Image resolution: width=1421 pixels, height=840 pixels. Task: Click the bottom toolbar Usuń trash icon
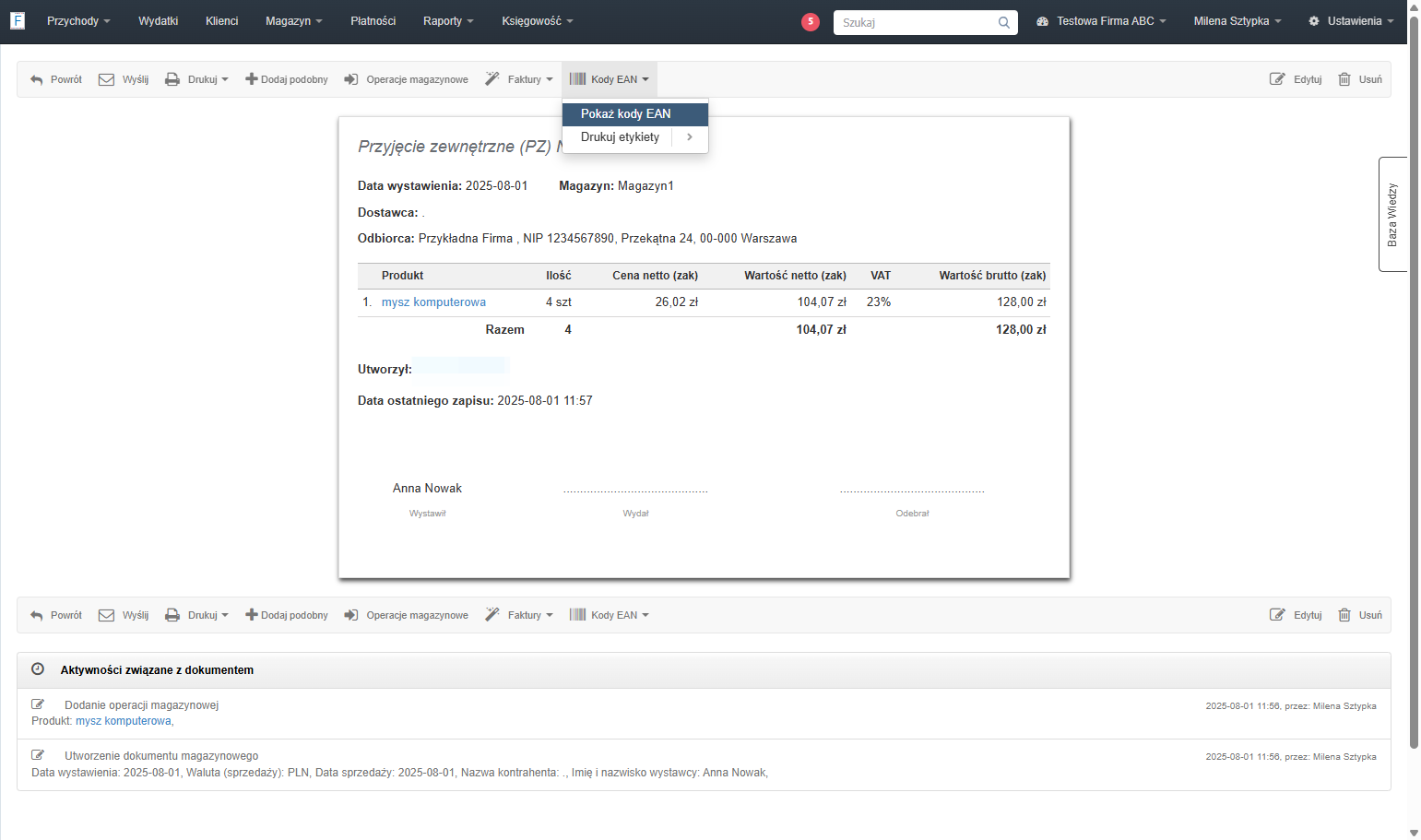point(1344,615)
